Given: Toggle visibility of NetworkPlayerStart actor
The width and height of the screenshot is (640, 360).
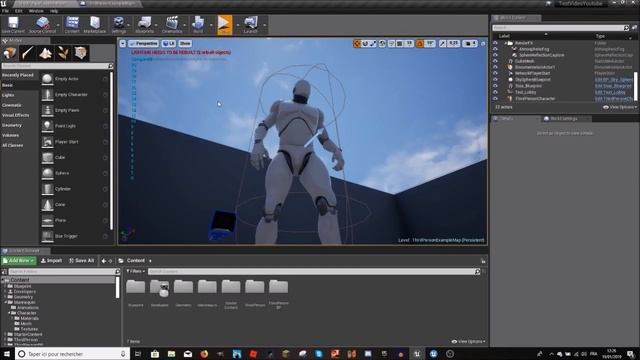Looking at the screenshot, I should (x=495, y=73).
